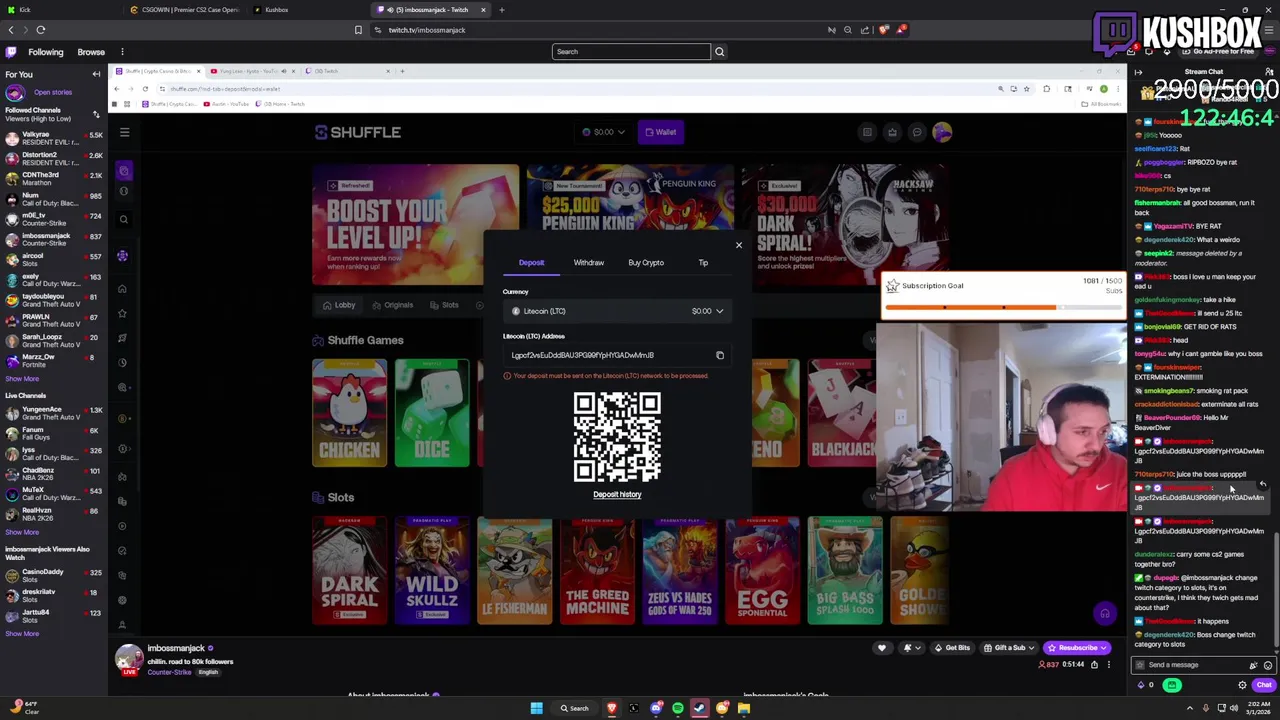Toggle Followed Channels sort order

96,115
